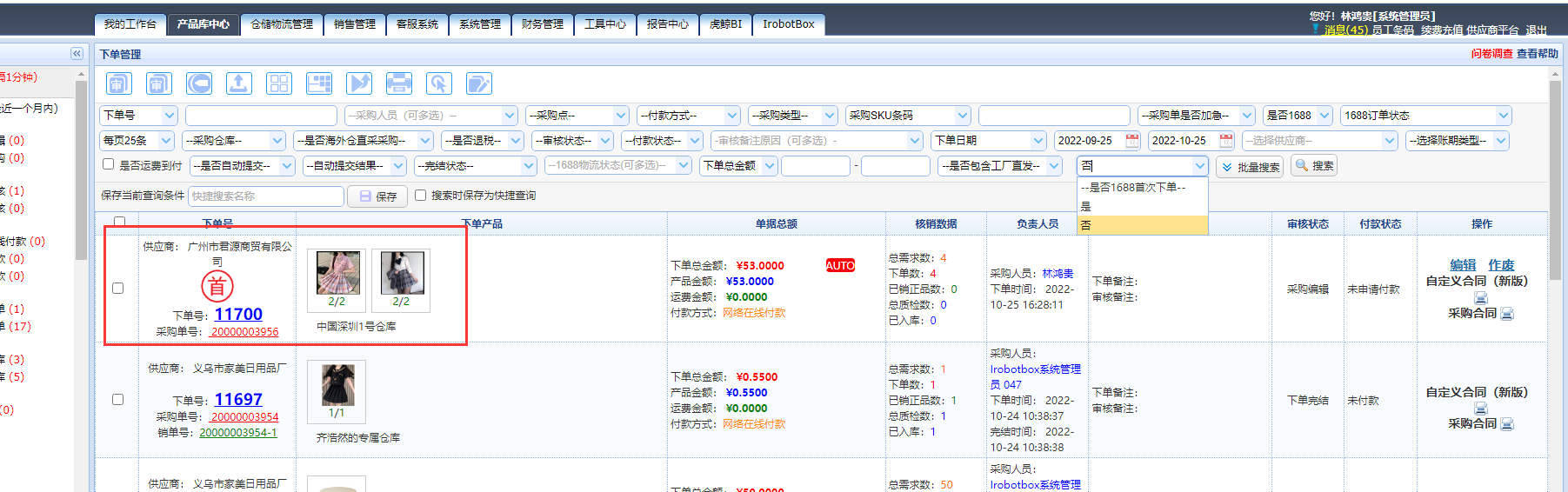Click the 问卷调查 link
This screenshot has height=492, width=1568.
[x=1491, y=54]
